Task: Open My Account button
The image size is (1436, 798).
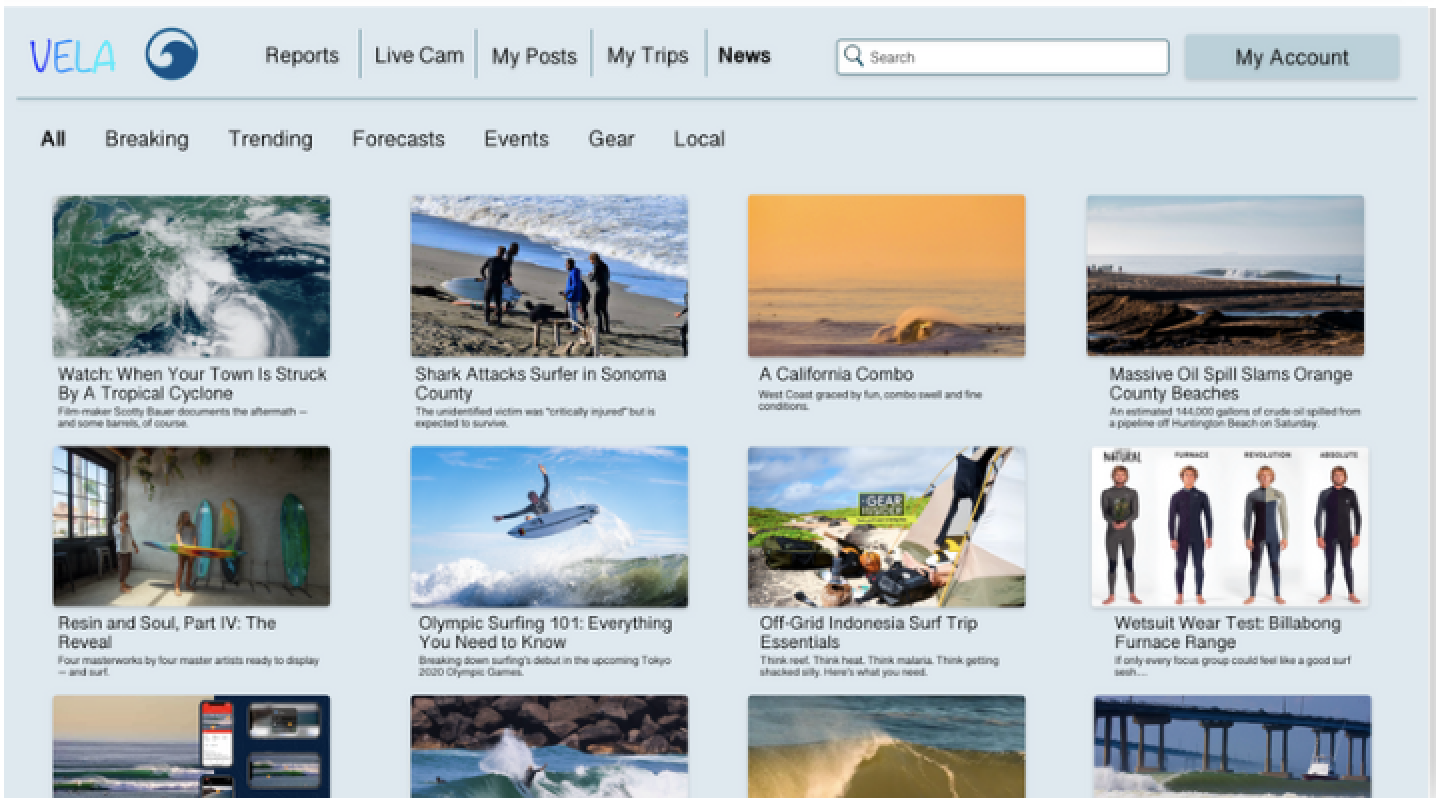Action: (1292, 57)
